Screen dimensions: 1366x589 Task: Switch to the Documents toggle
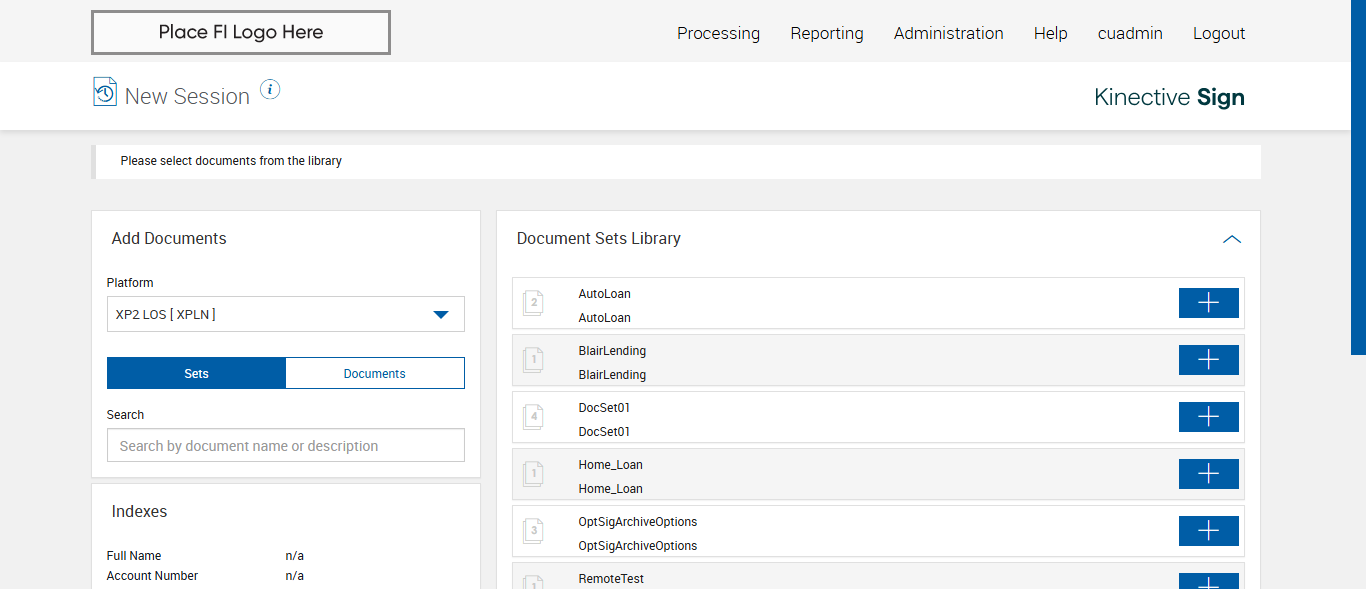[374, 373]
